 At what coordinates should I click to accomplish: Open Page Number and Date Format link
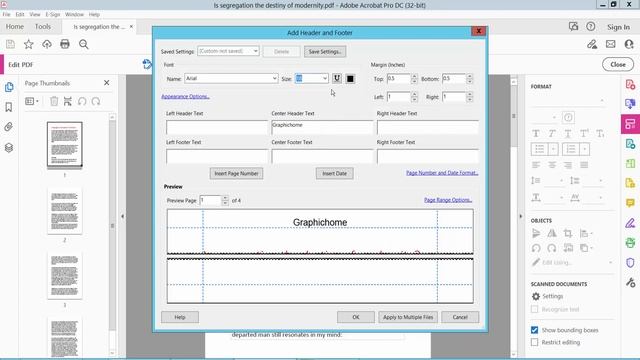[442, 173]
